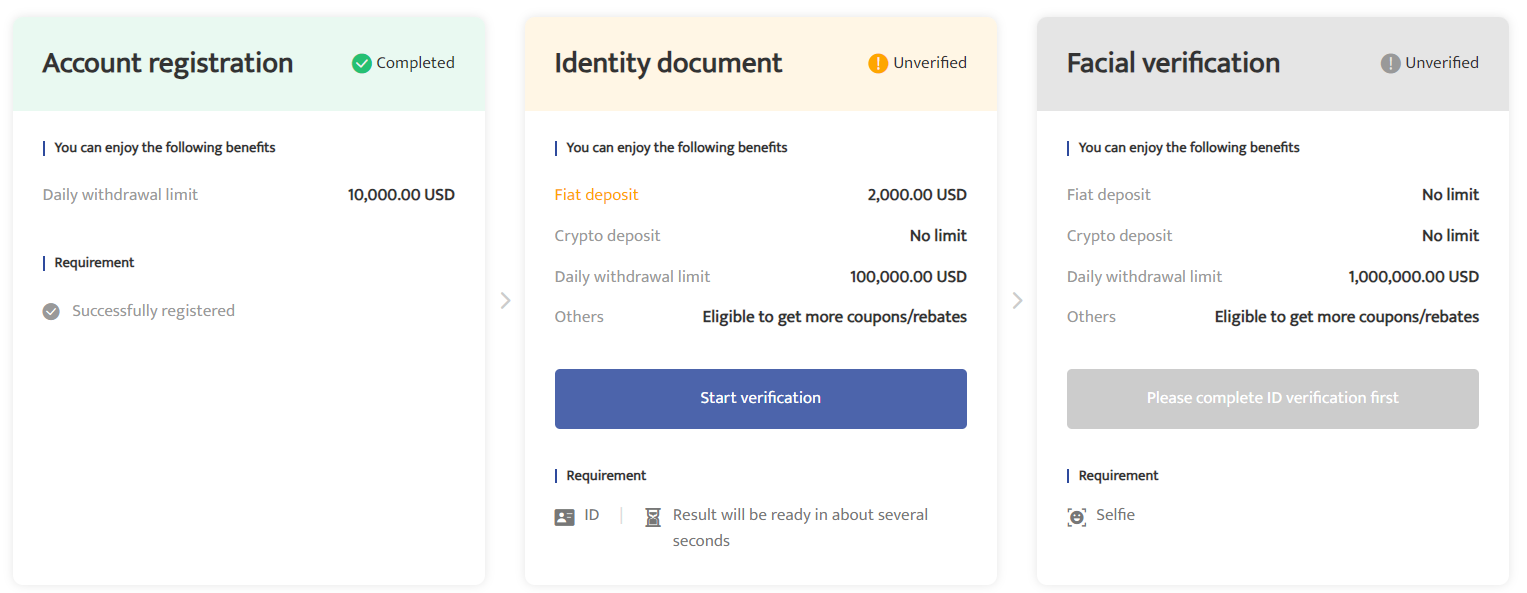Screen dimensions: 1527x593
Task: Click the chevron between registration and identity cards
Action: (505, 300)
